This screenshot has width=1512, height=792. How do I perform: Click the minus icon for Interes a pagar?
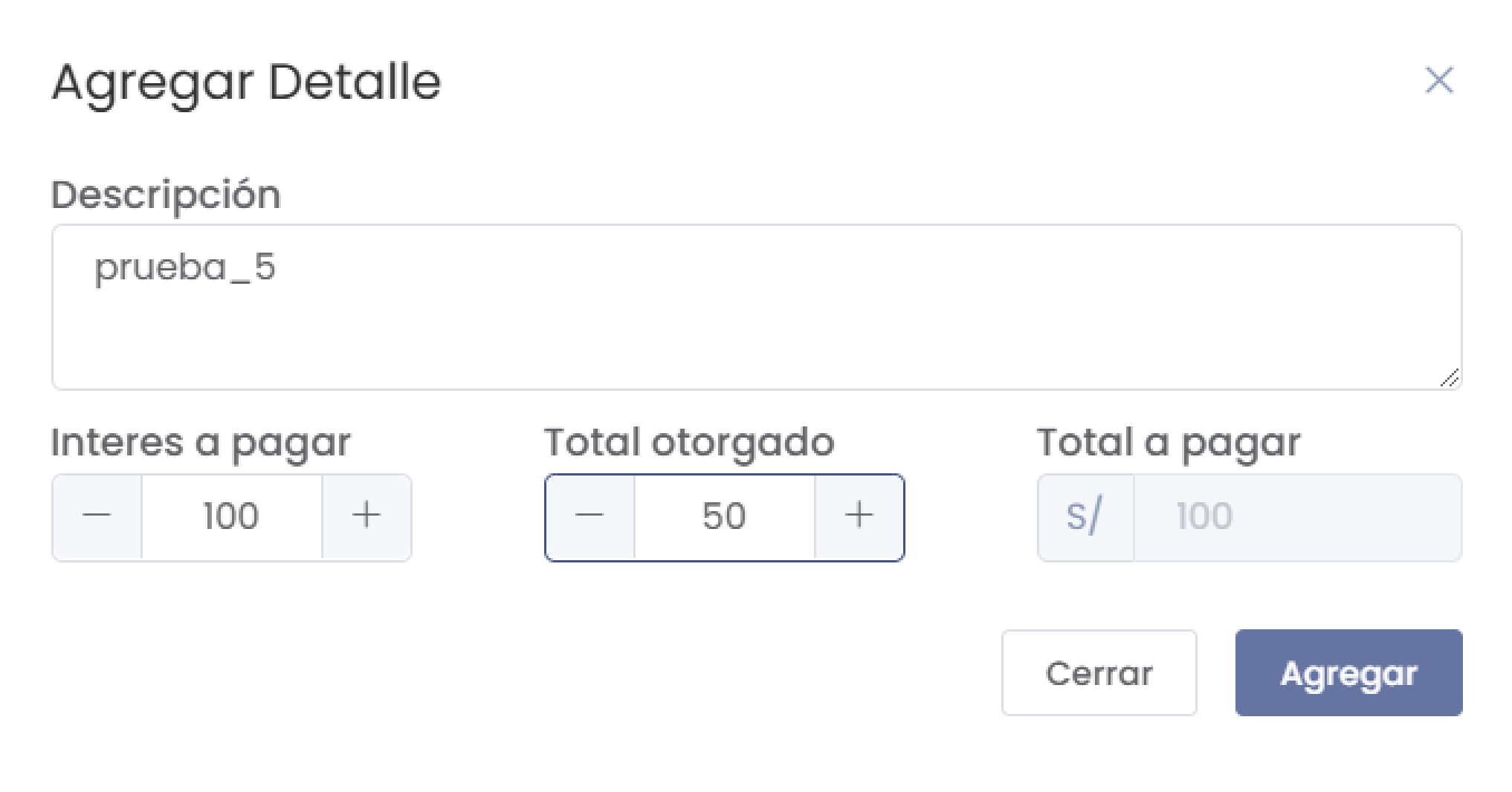96,516
